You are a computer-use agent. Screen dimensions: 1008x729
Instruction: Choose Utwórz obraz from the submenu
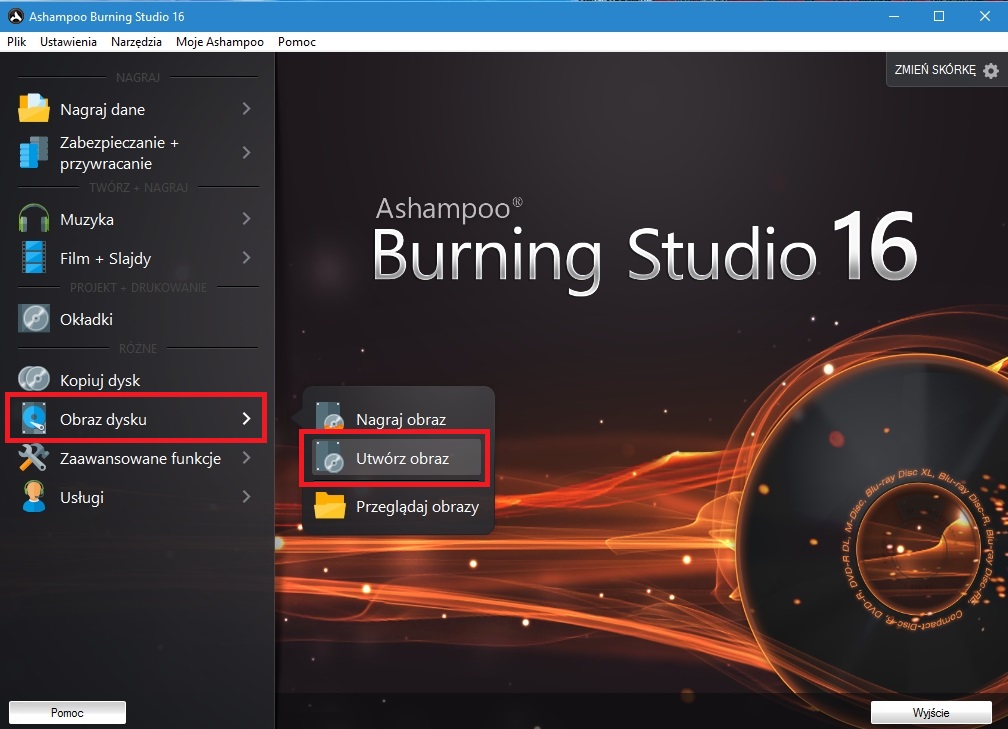[397, 458]
